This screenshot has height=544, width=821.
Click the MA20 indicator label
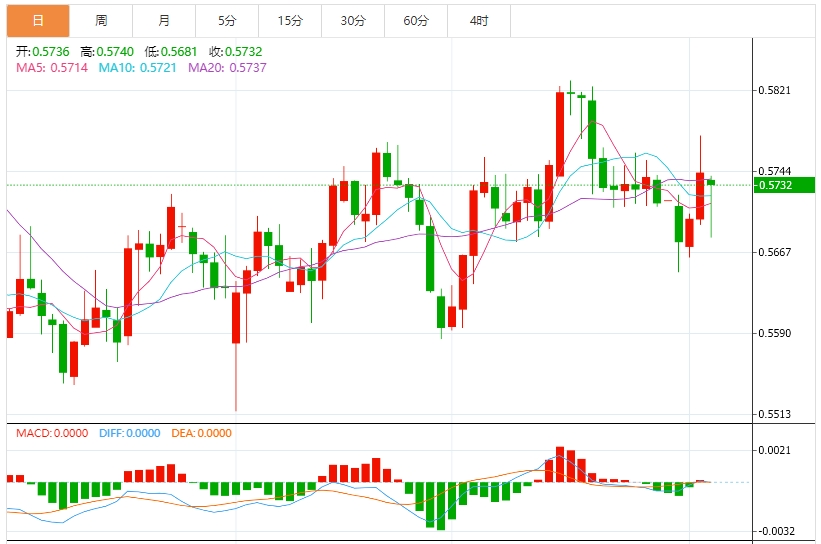(227, 68)
